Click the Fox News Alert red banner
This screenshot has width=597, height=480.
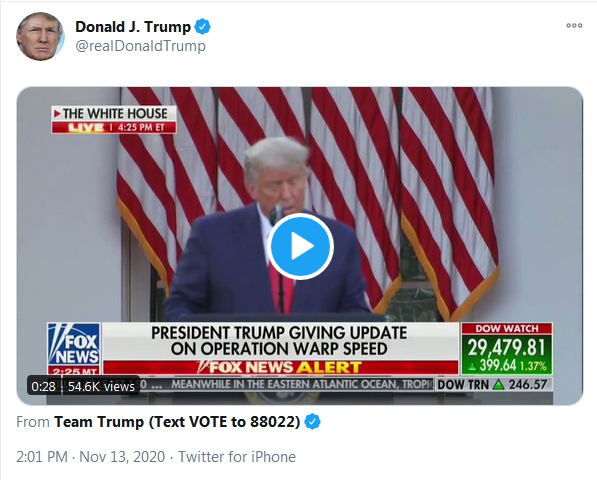click(281, 367)
